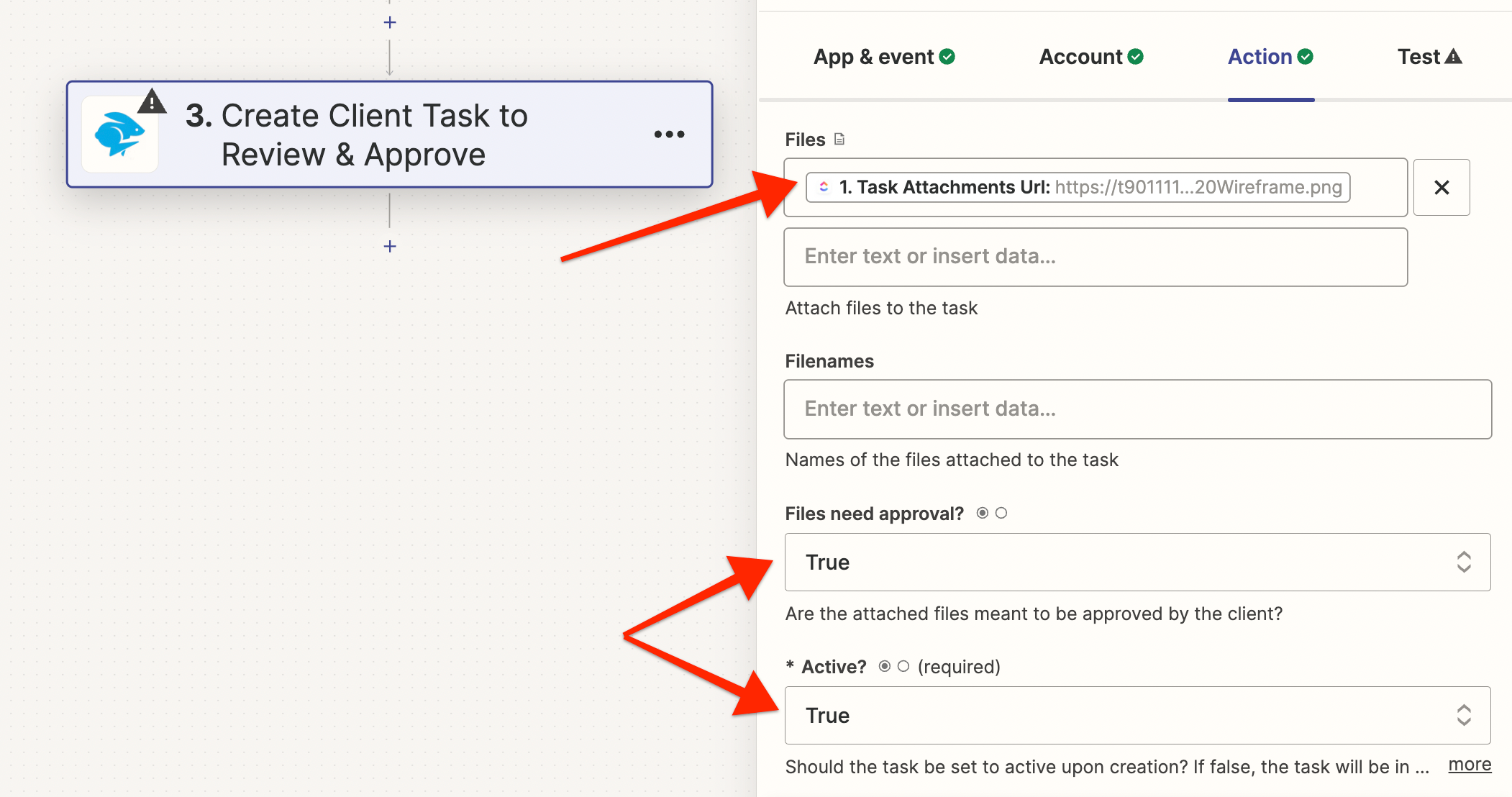Click the more link under Active description
This screenshot has height=797, width=1512.
coord(1470,765)
